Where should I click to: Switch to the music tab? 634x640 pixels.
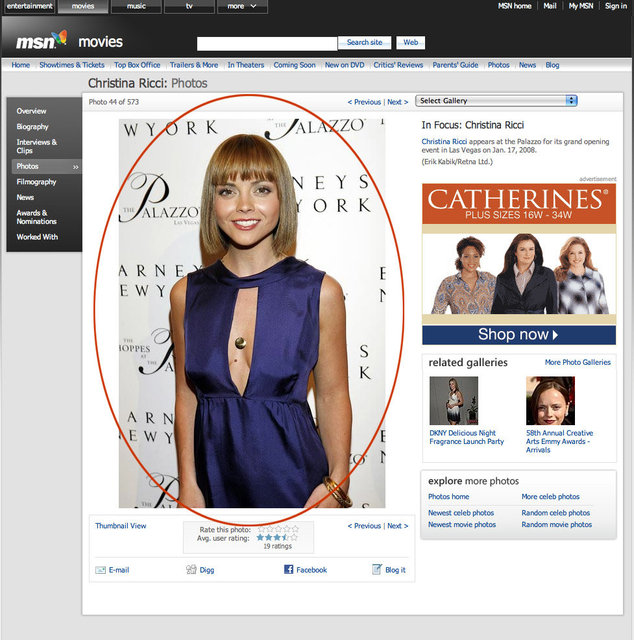click(136, 6)
